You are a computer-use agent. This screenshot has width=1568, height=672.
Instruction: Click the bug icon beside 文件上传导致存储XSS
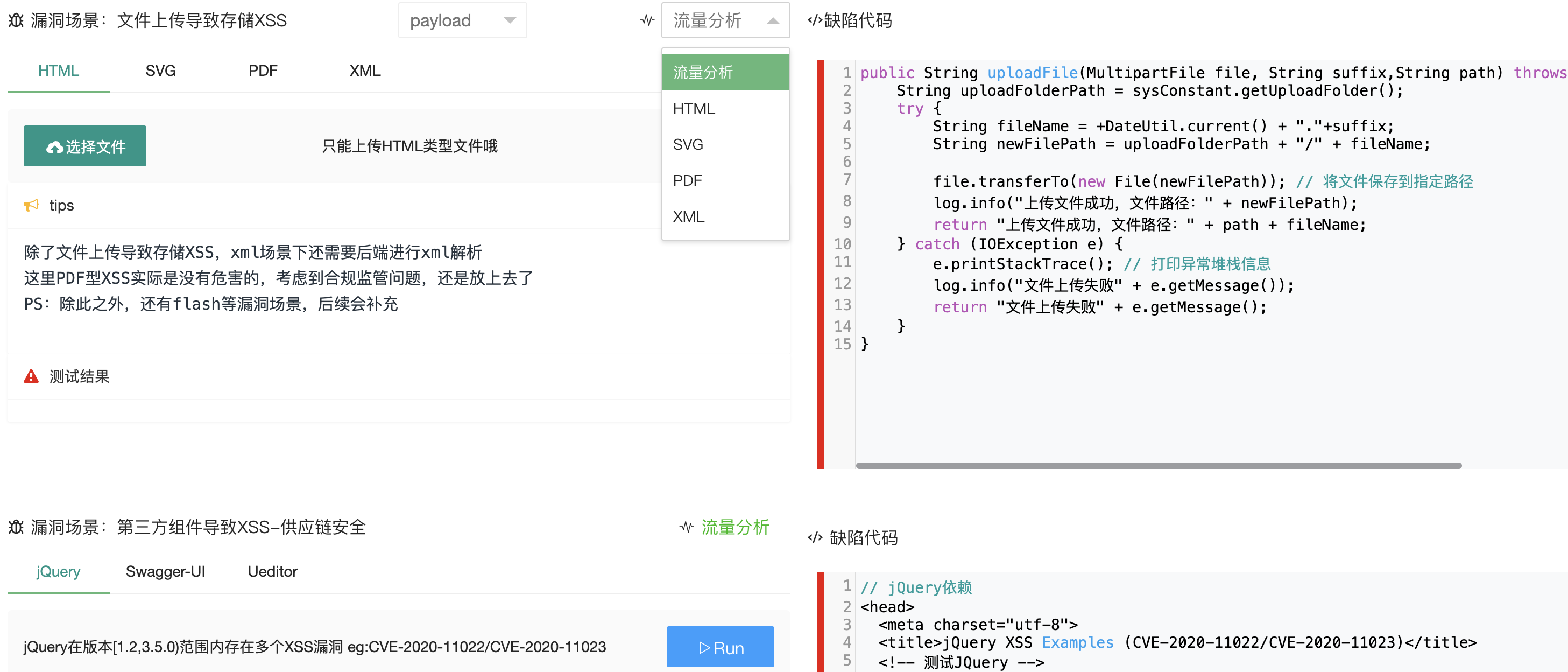pos(16,20)
